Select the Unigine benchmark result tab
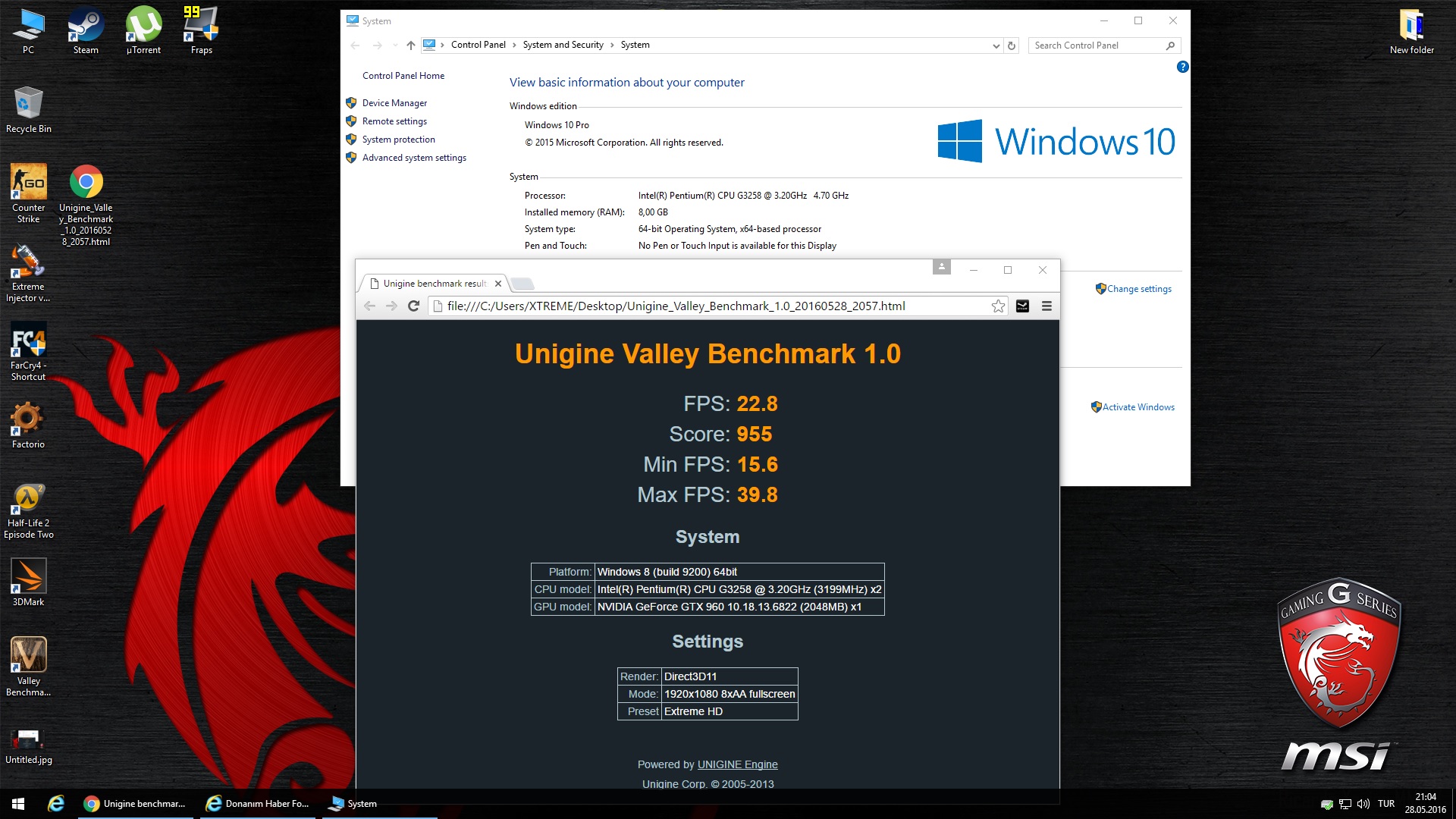This screenshot has height=819, width=1456. tap(434, 284)
